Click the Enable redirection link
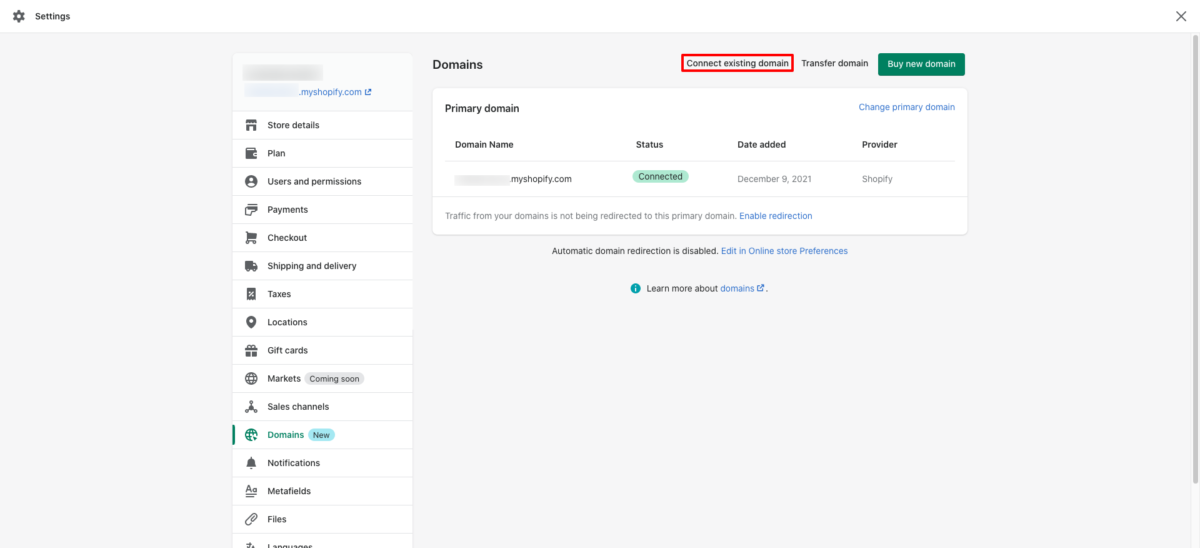1200x548 pixels. (776, 216)
